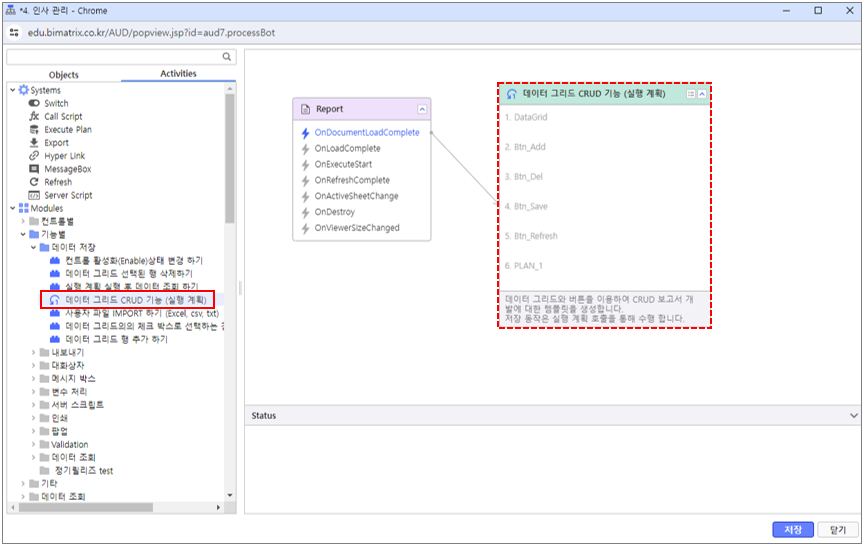This screenshot has width=863, height=545.
Task: Click the Execute Plan activity icon
Action: coord(34,129)
